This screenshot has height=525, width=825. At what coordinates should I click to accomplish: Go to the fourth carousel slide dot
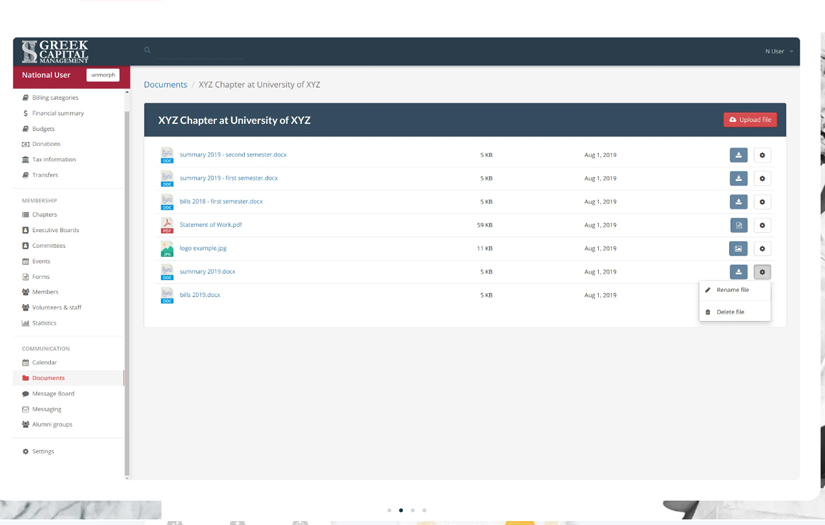click(x=424, y=510)
